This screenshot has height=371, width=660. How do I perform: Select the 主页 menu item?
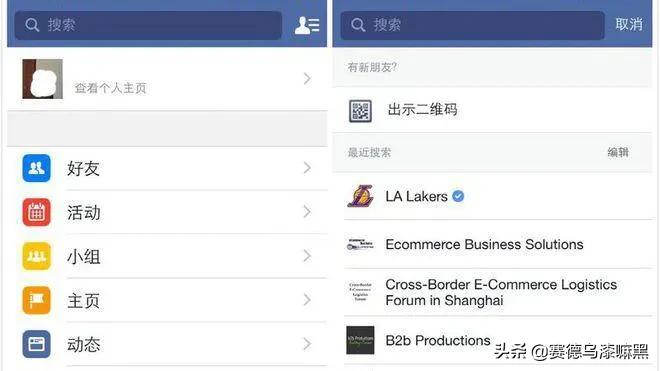(x=167, y=300)
